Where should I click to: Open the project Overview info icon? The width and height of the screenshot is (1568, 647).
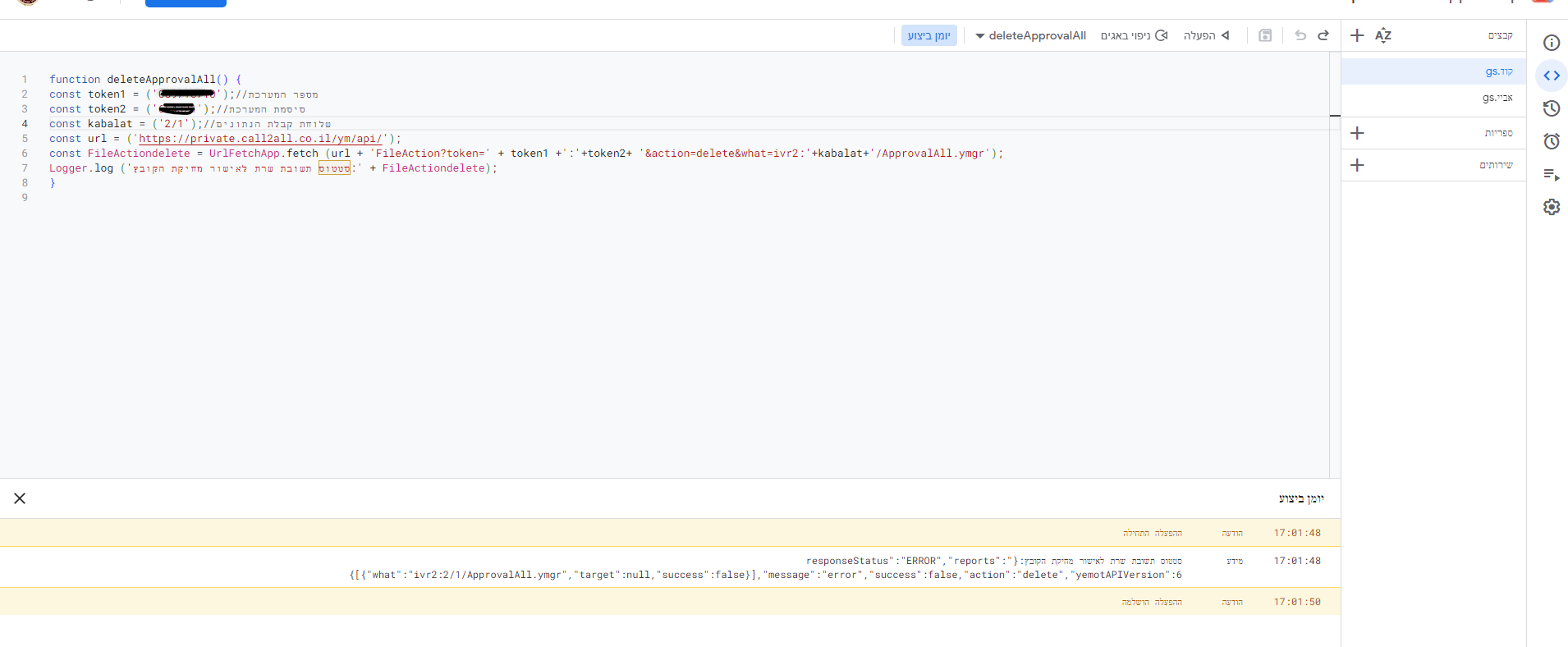click(x=1551, y=43)
